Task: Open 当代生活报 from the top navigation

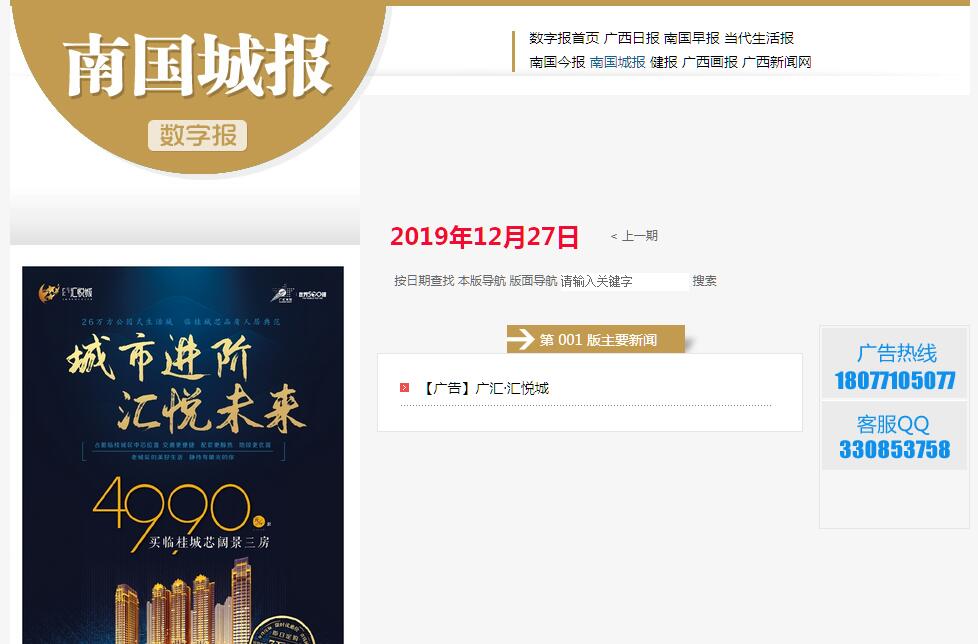Action: click(x=759, y=38)
